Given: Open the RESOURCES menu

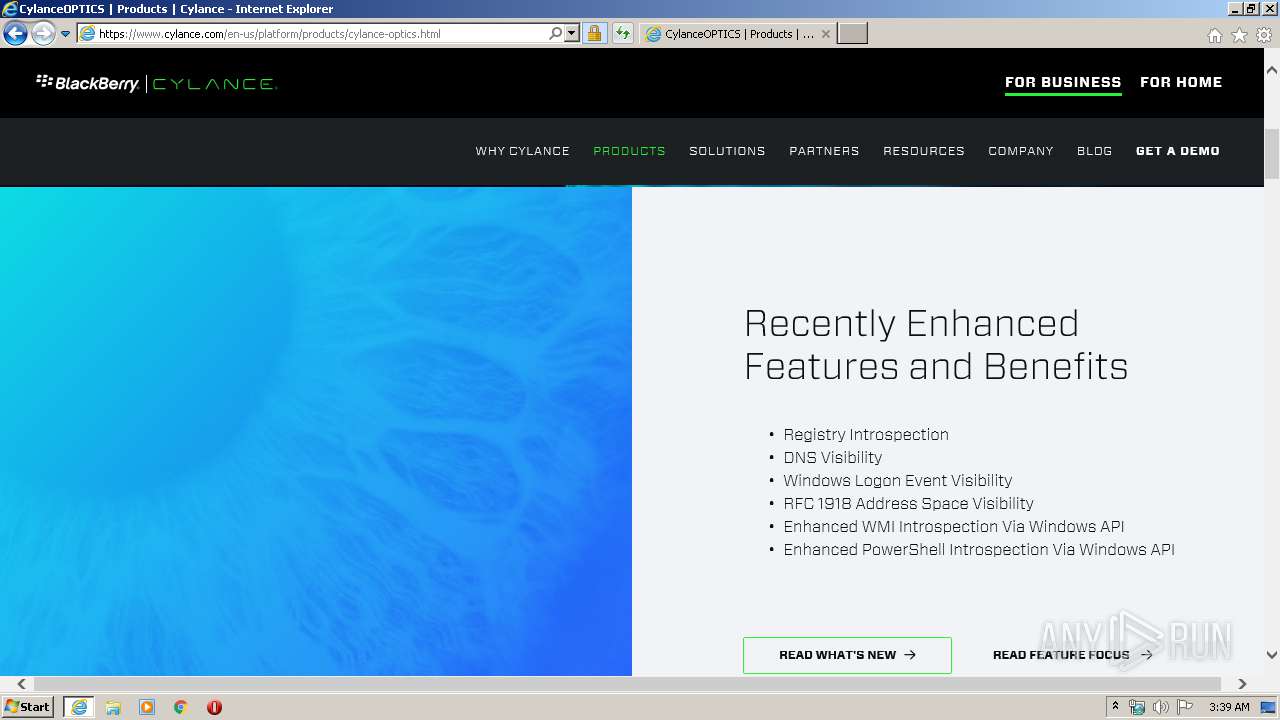Looking at the screenshot, I should pos(924,151).
